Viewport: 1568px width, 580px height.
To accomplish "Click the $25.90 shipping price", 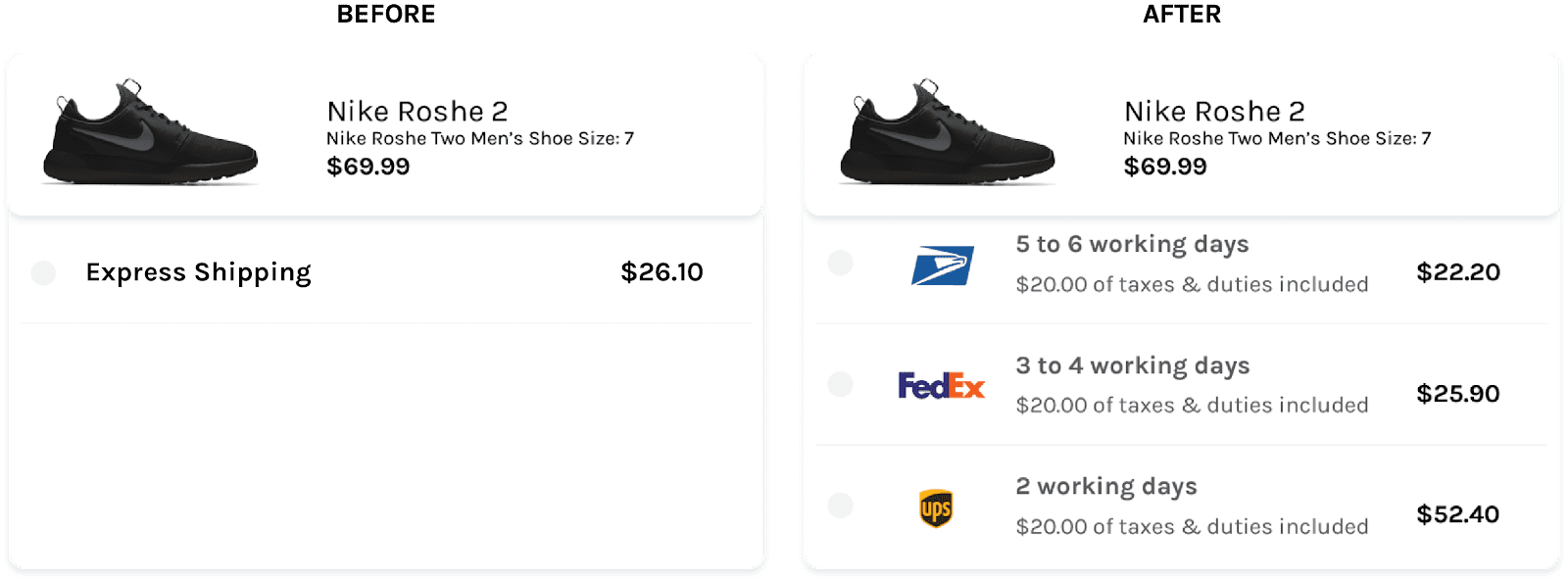I will (x=1458, y=394).
